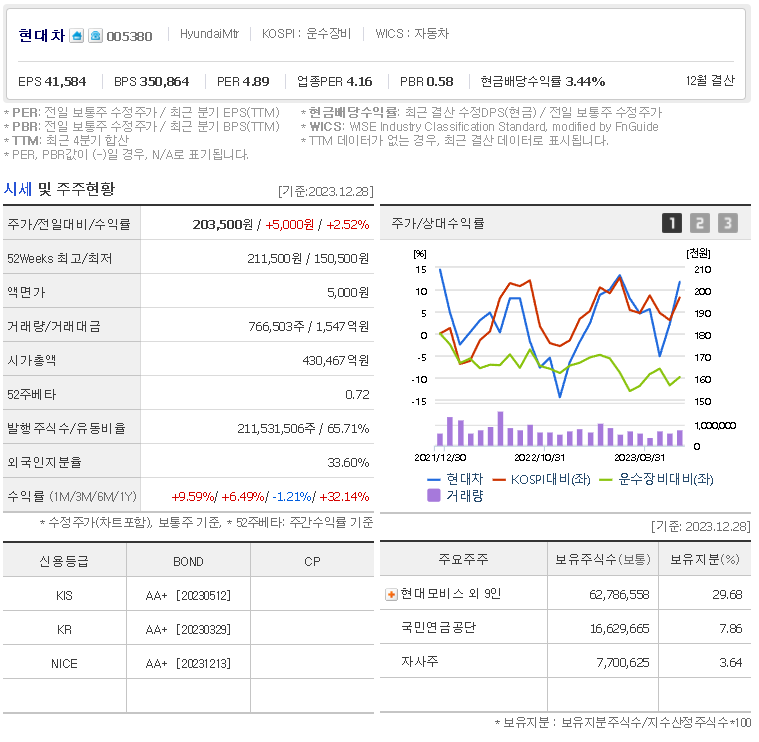
Task: Click the 시가총액 430,467억원 value
Action: [335, 360]
